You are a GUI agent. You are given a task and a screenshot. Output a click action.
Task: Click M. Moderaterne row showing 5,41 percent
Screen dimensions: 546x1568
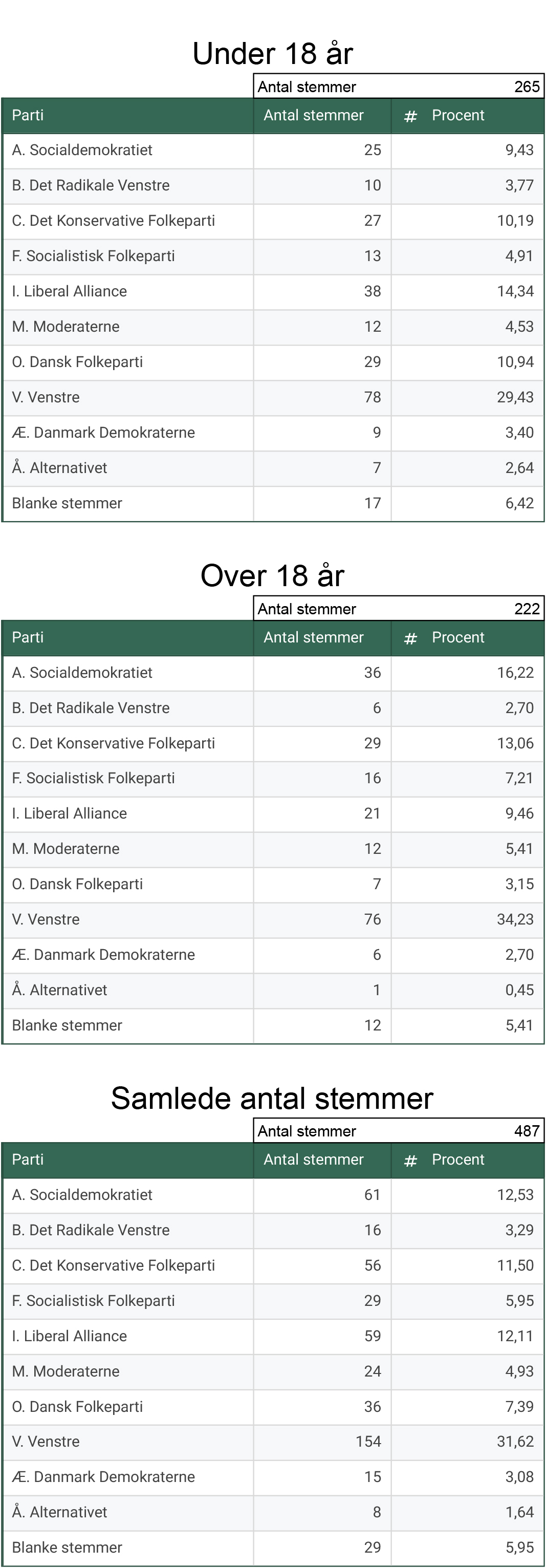pyautogui.click(x=273, y=850)
